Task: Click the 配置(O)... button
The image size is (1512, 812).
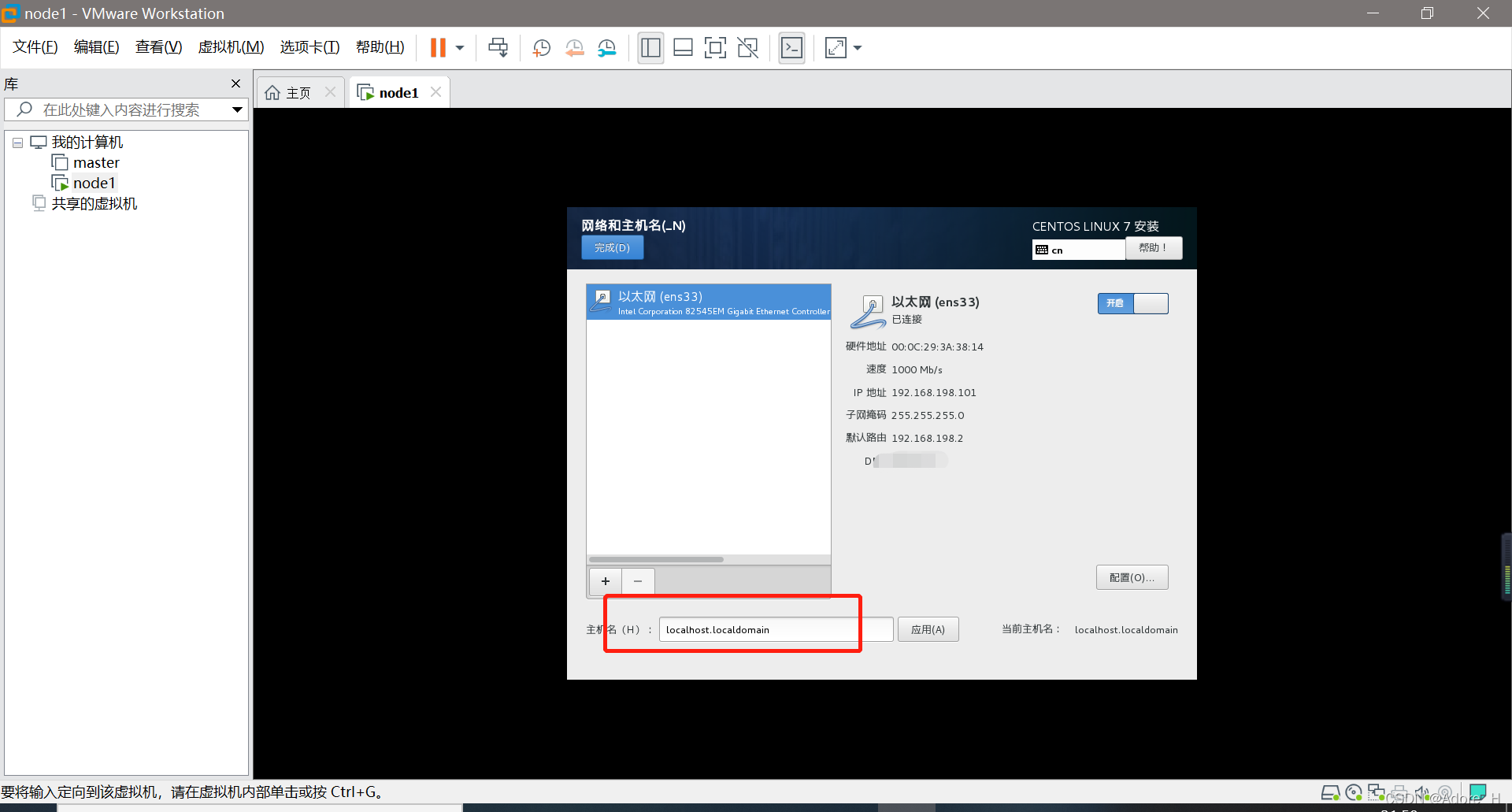Action: [x=1132, y=577]
